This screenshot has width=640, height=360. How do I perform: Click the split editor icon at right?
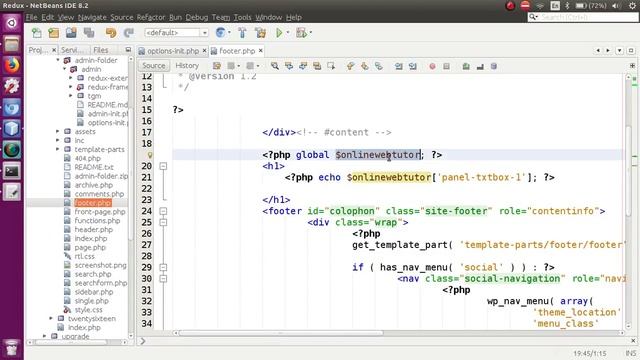pos(632,65)
